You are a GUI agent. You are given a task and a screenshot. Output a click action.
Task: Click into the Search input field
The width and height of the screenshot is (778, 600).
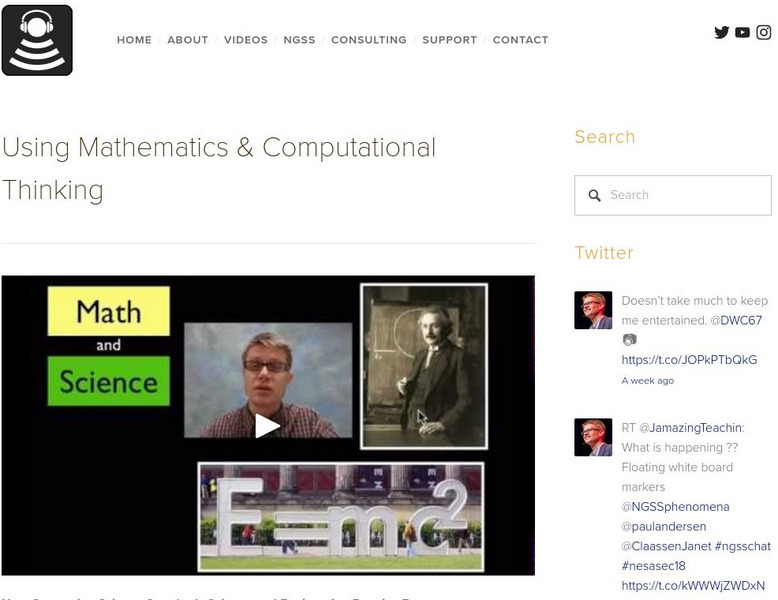[673, 195]
